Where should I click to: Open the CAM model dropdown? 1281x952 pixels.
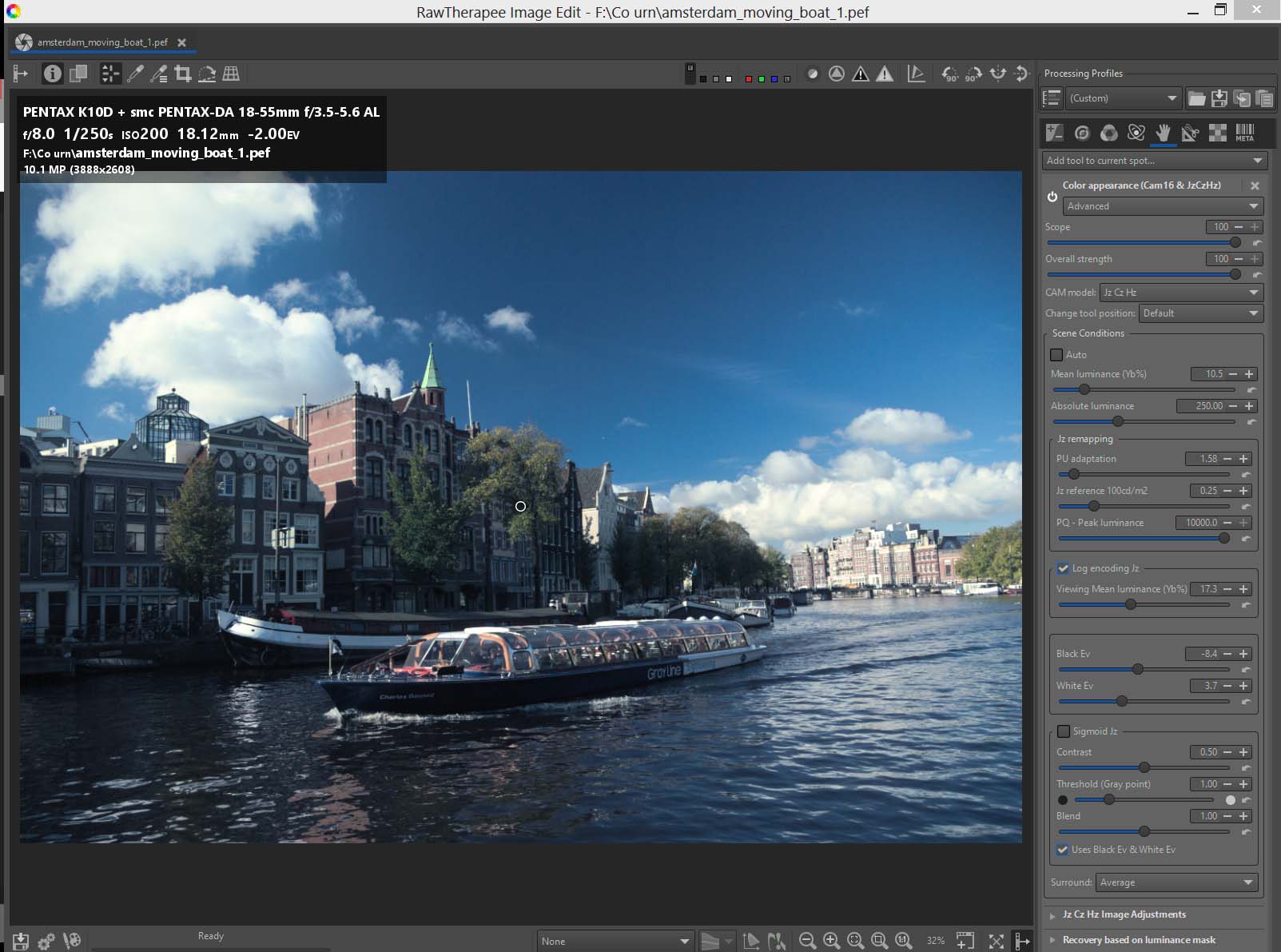click(x=1180, y=293)
